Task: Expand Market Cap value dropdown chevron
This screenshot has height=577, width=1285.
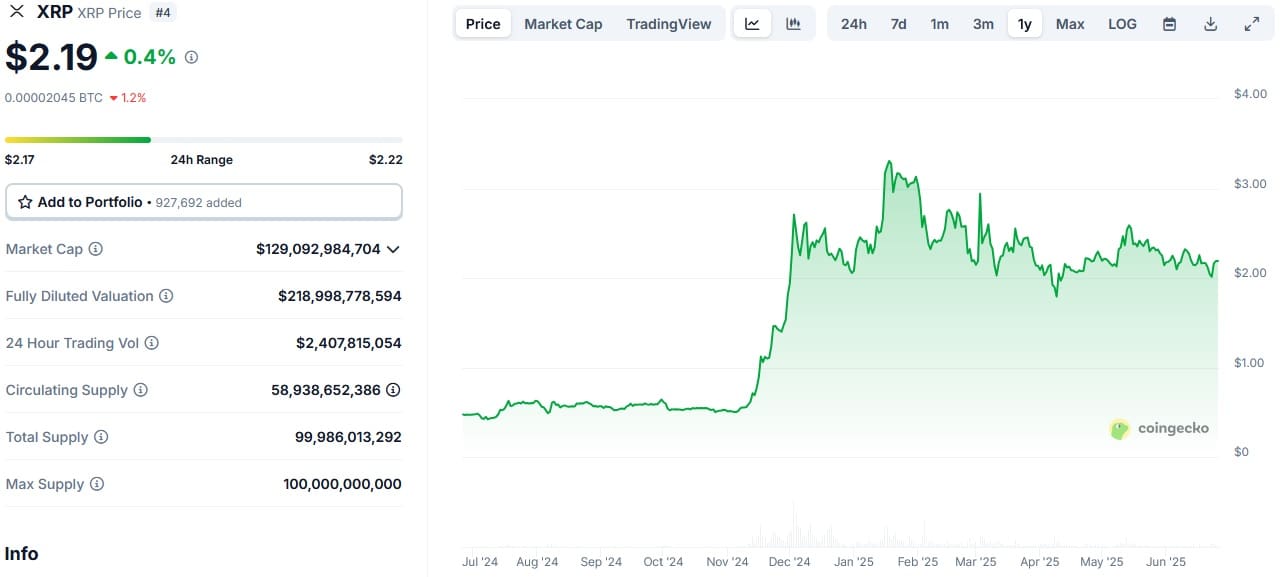Action: tap(393, 249)
